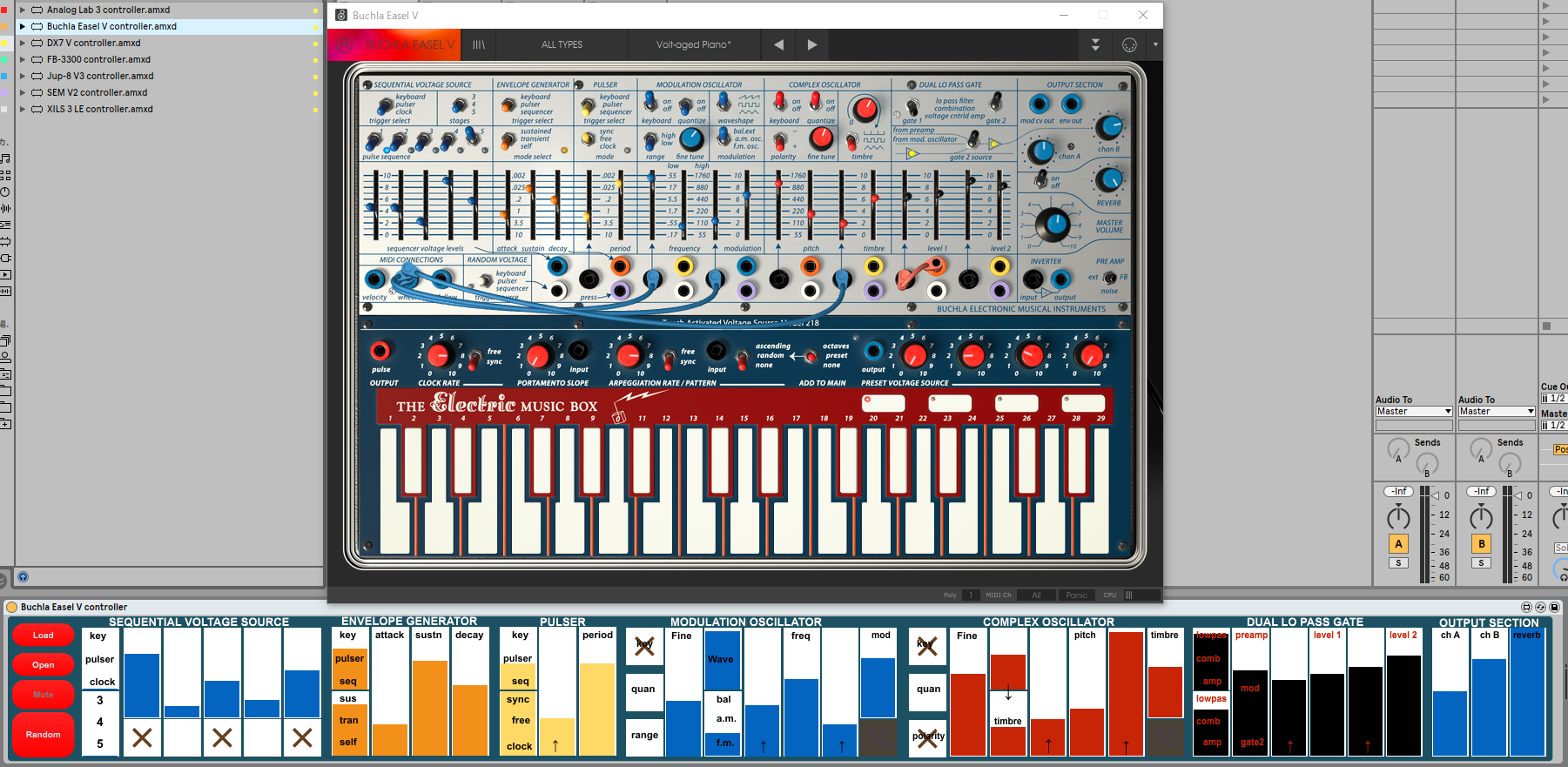The image size is (1568, 767).
Task: Go to the next preset arrow
Action: (811, 44)
